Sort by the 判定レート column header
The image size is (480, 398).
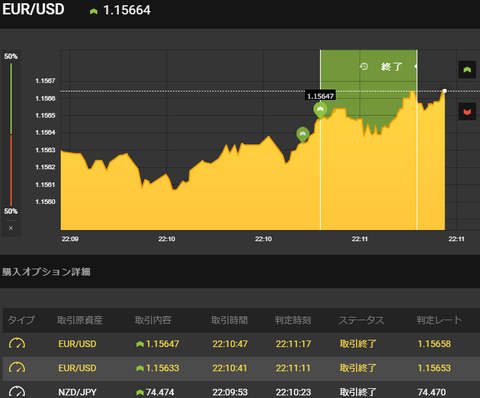pyautogui.click(x=439, y=320)
